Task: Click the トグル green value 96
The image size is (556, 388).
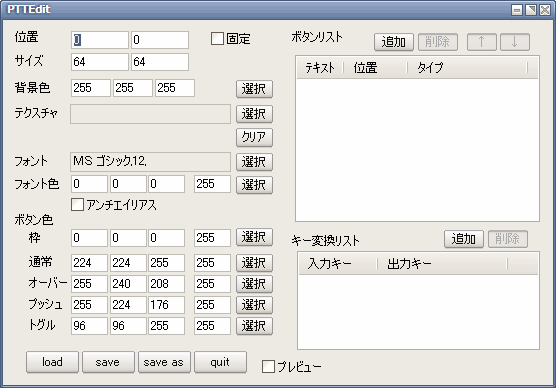Action: pos(128,326)
